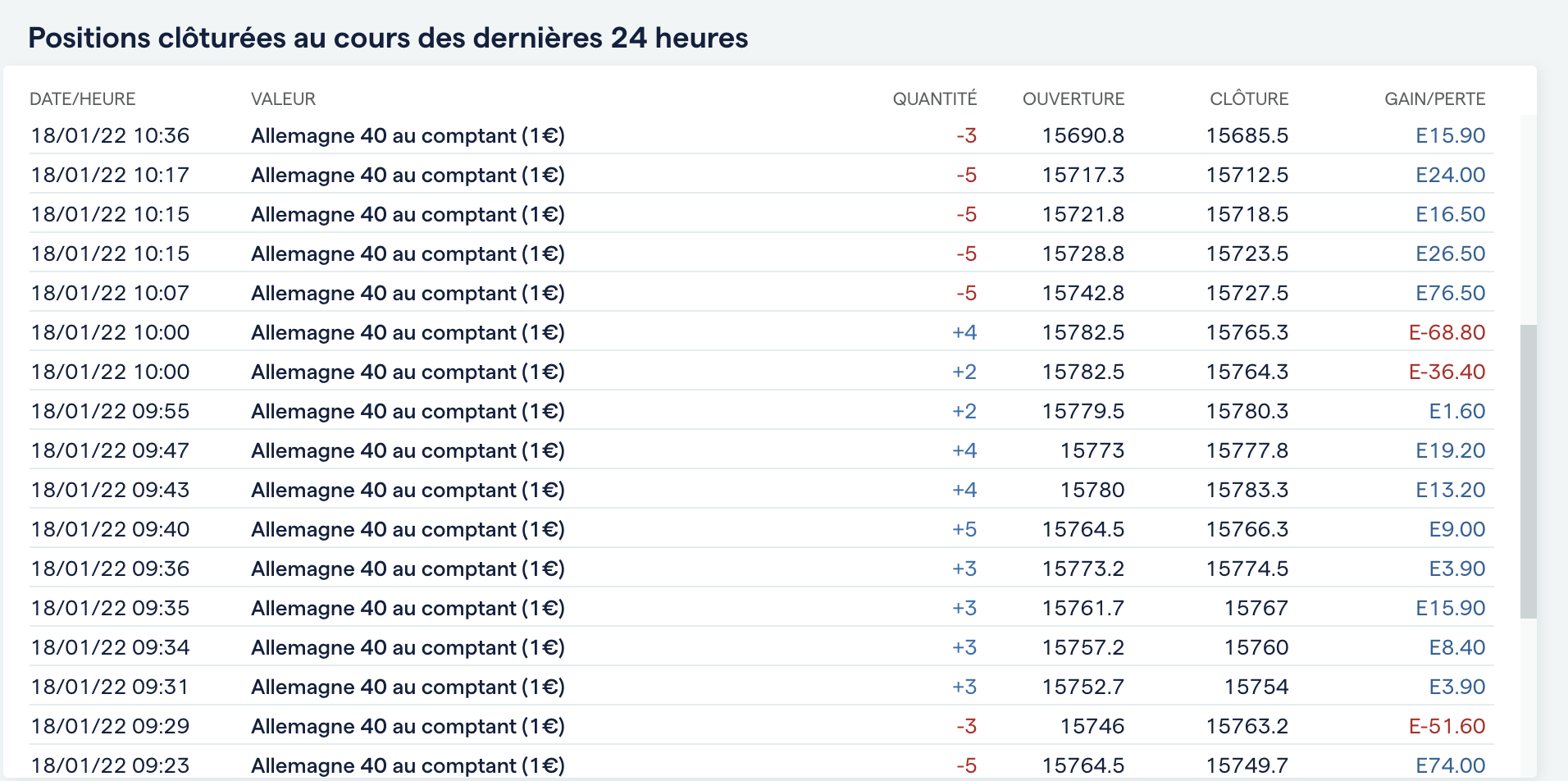
Task: Click the VALEUR column header
Action: 283,98
